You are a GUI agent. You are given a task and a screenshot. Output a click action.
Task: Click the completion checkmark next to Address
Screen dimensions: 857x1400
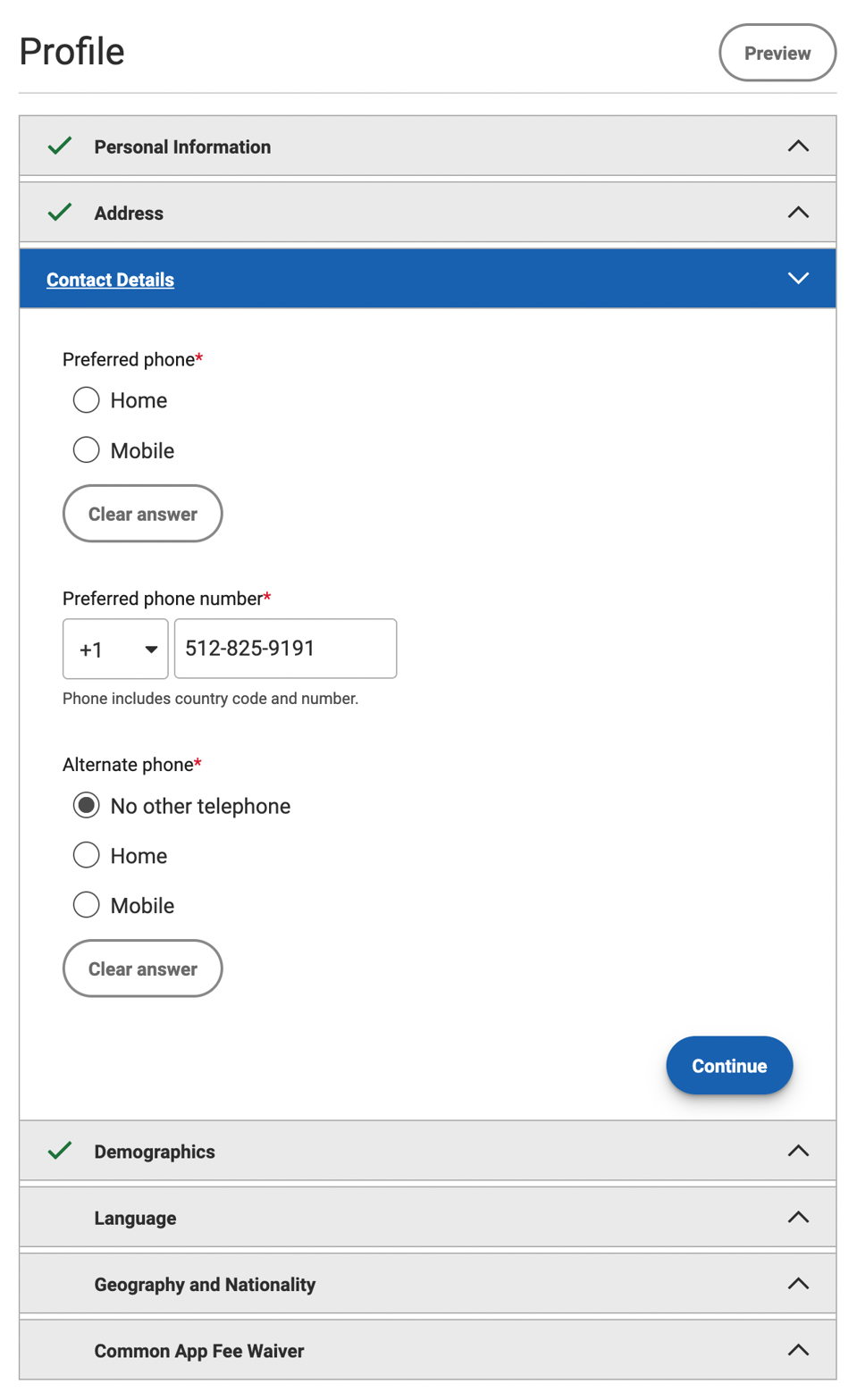(59, 213)
